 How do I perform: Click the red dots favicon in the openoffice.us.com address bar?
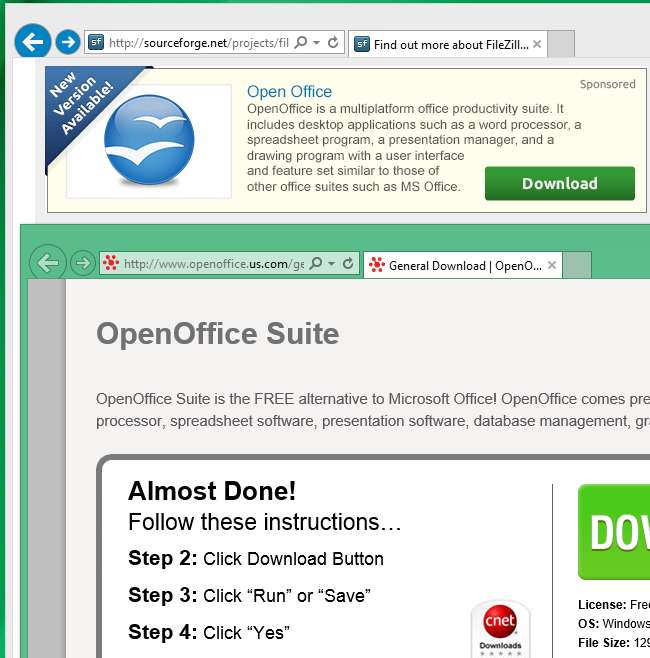[x=111, y=263]
